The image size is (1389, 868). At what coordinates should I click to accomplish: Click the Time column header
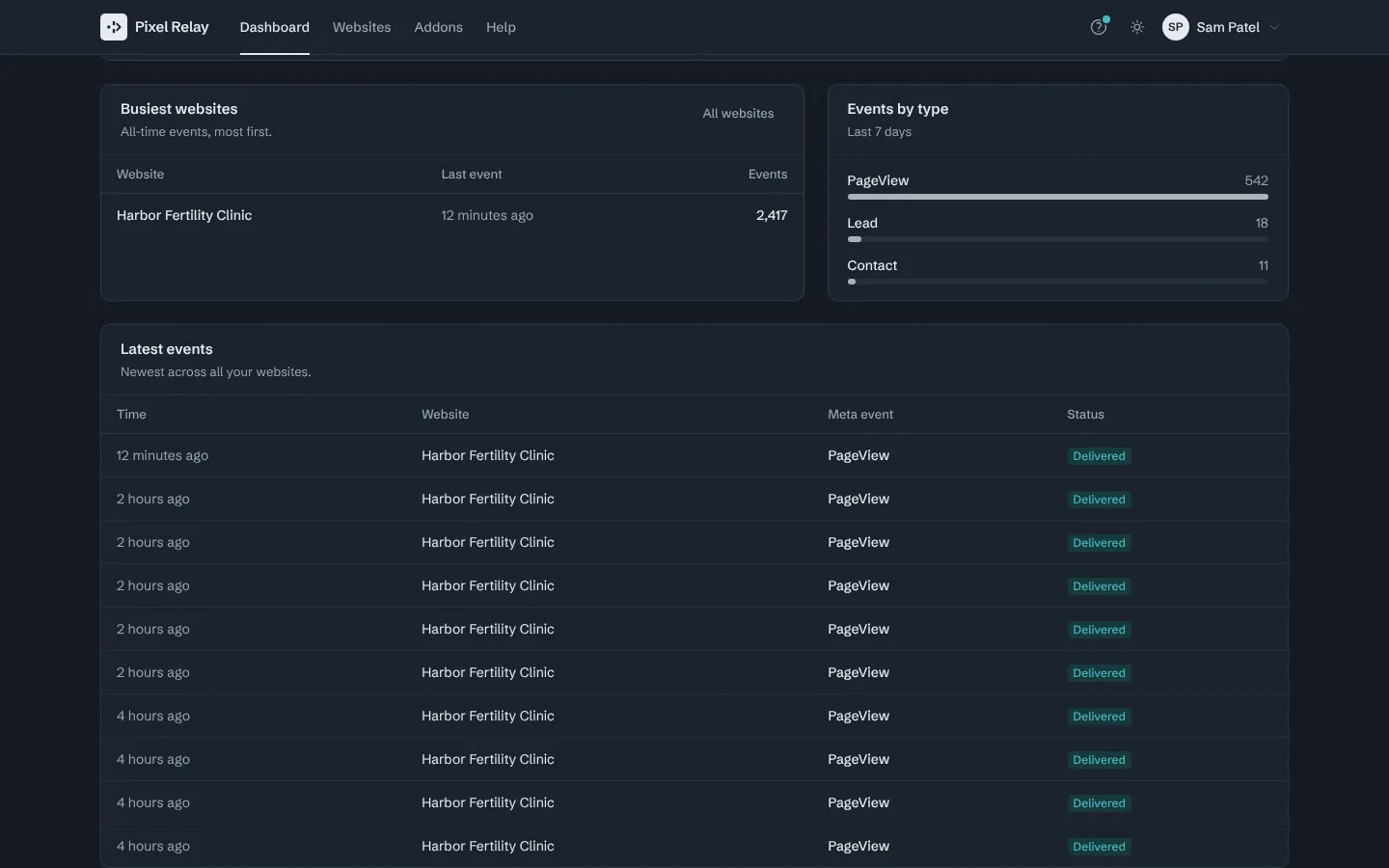tap(131, 415)
